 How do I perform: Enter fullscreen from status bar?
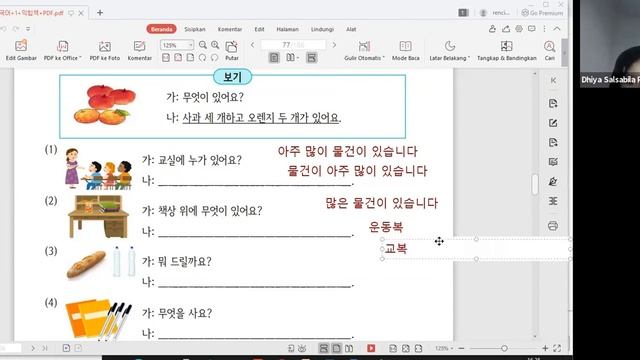(x=557, y=348)
